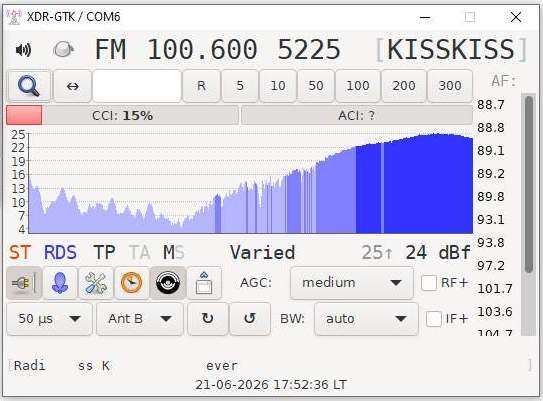Open the Ant B antenna dropdown
This screenshot has width=543, height=401.
click(x=140, y=319)
